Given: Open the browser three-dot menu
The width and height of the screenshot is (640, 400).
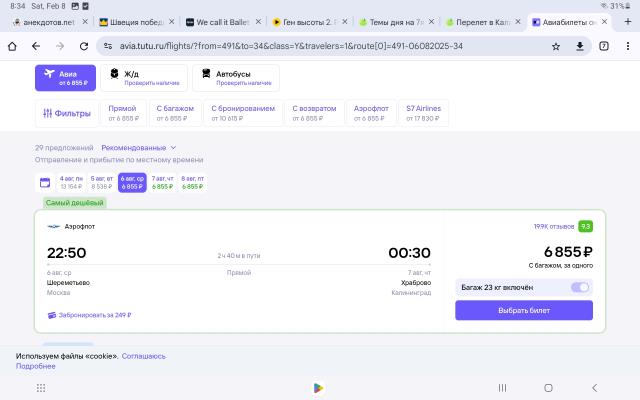Looking at the screenshot, I should (x=626, y=46).
